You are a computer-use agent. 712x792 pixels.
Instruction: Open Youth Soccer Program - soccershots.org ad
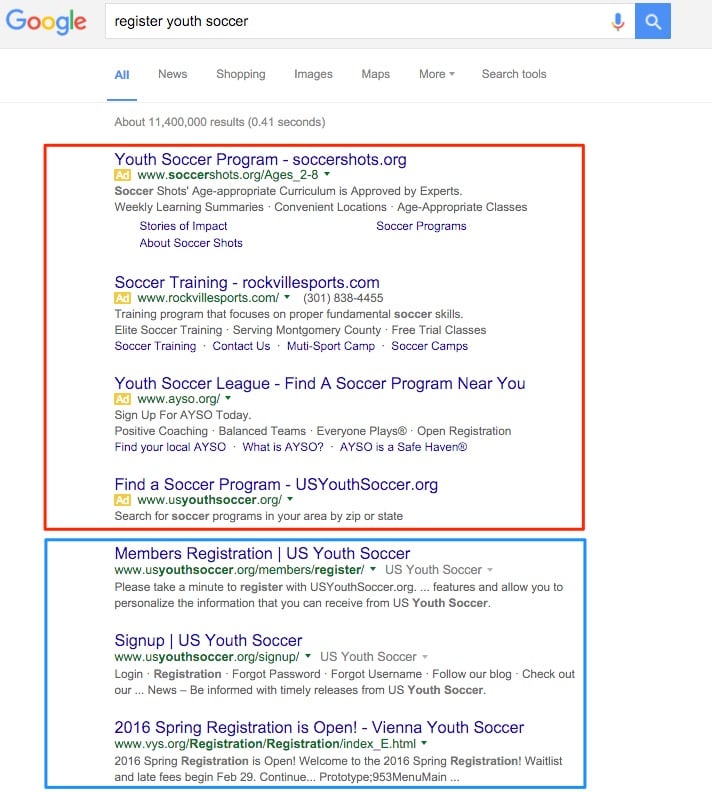coord(261,160)
